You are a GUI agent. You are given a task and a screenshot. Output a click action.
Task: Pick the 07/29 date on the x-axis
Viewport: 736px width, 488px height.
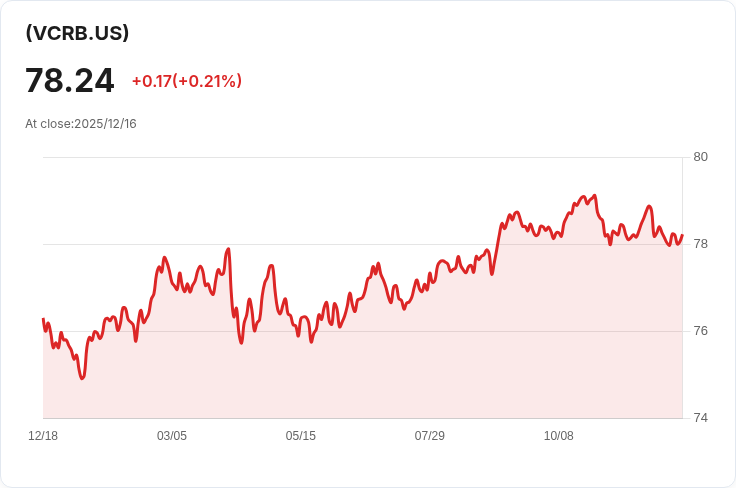(x=430, y=436)
